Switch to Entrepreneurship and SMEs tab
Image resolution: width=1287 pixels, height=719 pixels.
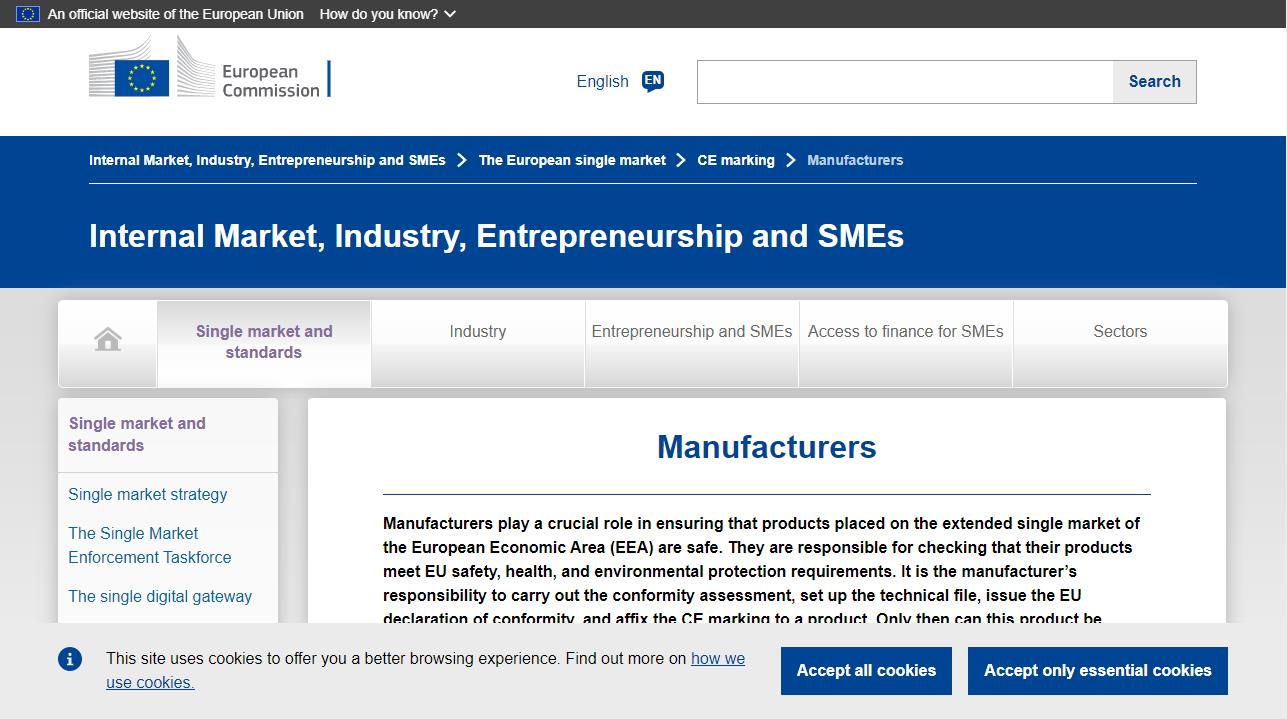pos(691,332)
